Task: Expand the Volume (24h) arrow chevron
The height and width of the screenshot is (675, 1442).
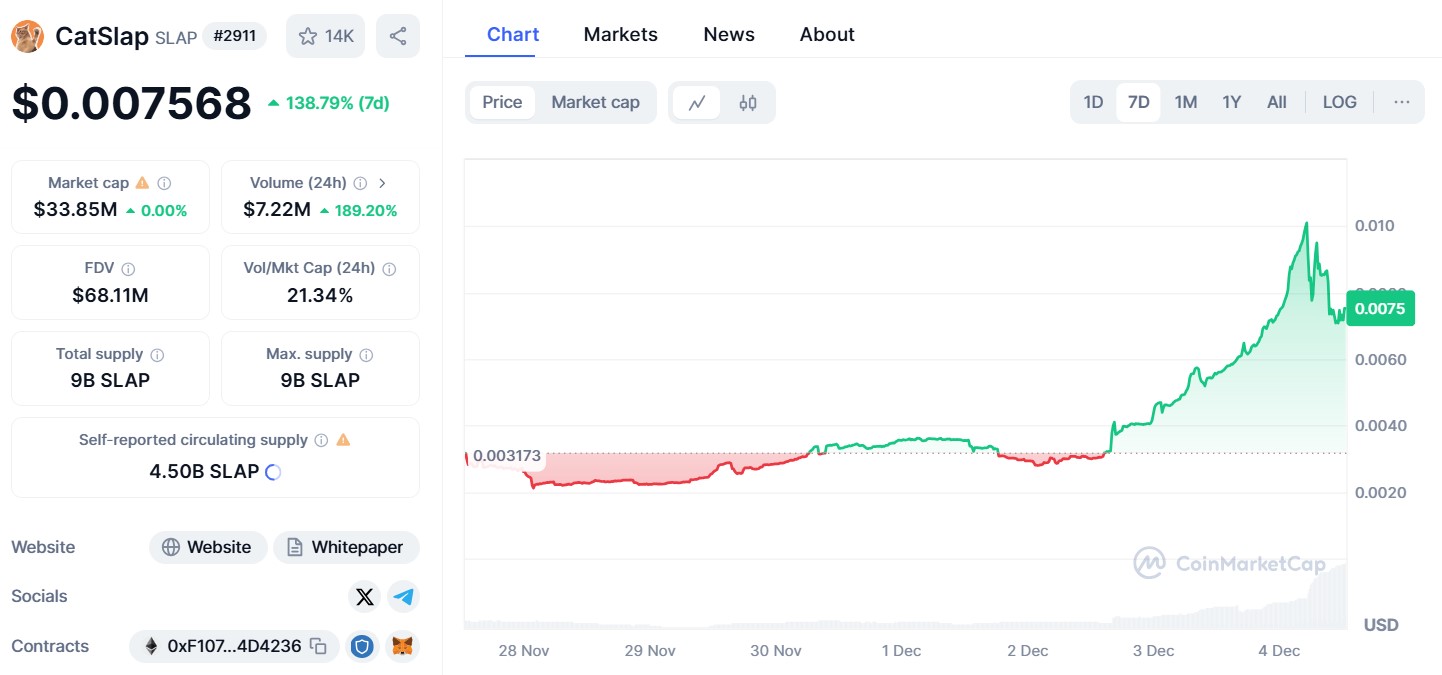Action: coord(382,183)
